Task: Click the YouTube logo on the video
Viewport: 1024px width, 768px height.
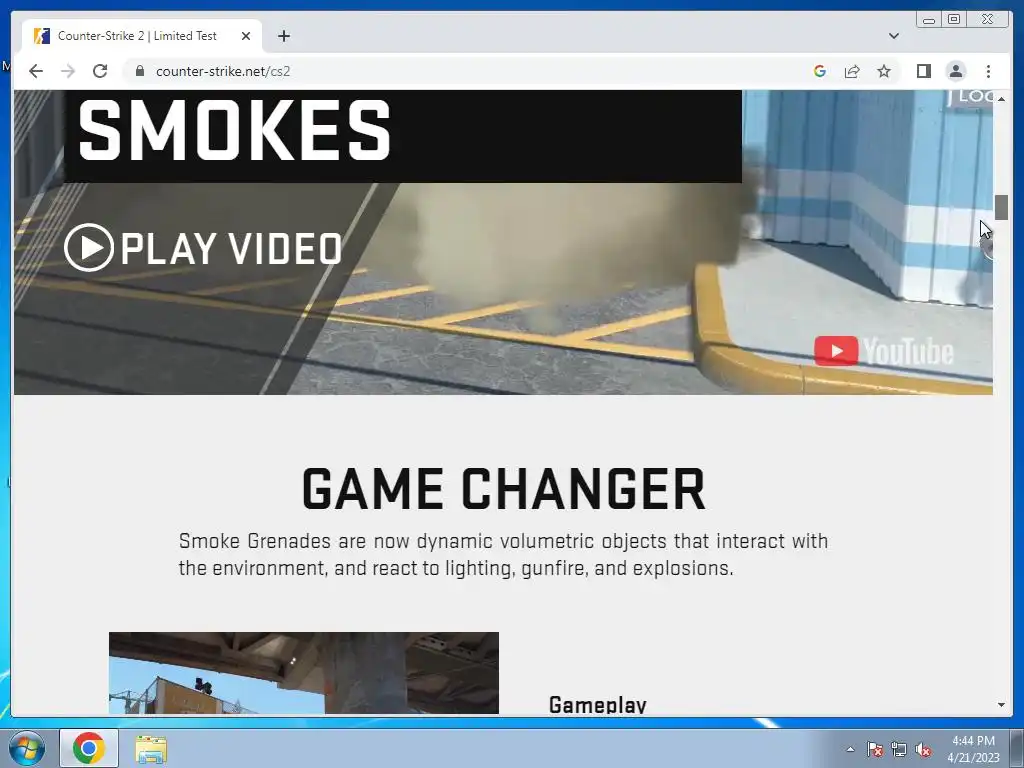Action: 884,351
